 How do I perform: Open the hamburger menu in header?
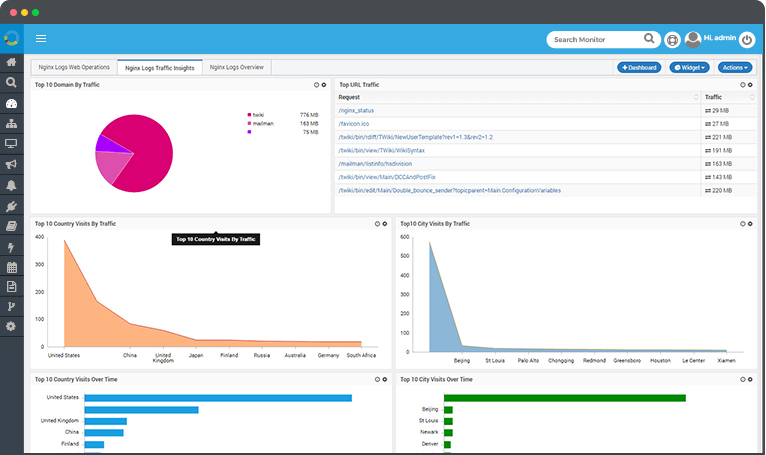(41, 39)
